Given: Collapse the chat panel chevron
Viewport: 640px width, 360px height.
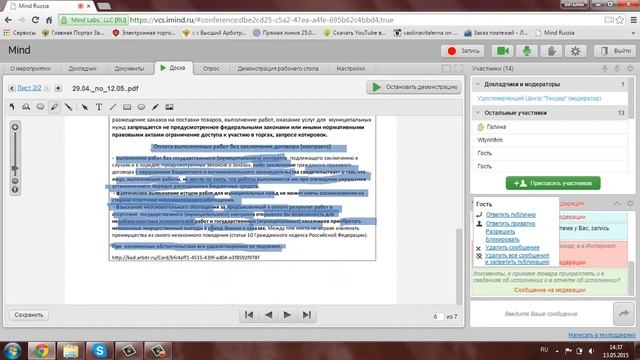Looking at the screenshot, I should [x=617, y=203].
